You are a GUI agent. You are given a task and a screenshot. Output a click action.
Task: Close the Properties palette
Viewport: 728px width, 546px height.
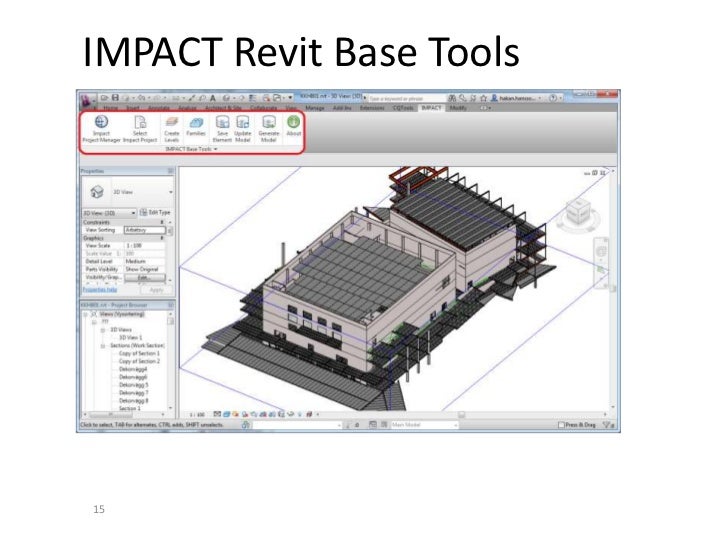pos(170,171)
